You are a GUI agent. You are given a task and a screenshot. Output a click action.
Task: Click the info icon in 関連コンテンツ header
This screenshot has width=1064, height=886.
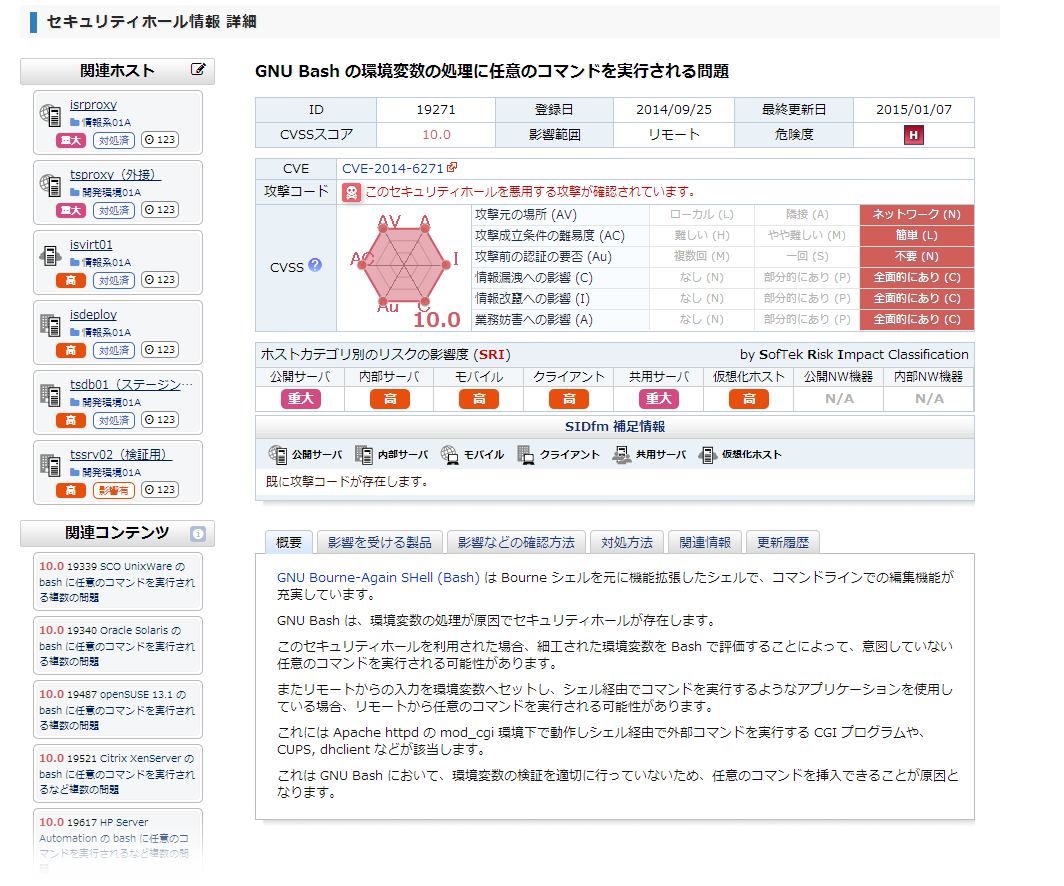[x=197, y=534]
